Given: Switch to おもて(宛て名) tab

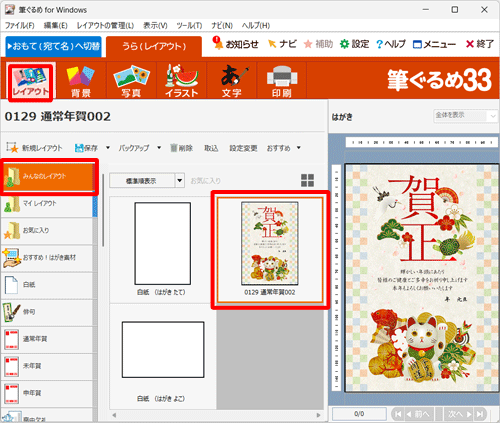Looking at the screenshot, I should (x=53, y=46).
